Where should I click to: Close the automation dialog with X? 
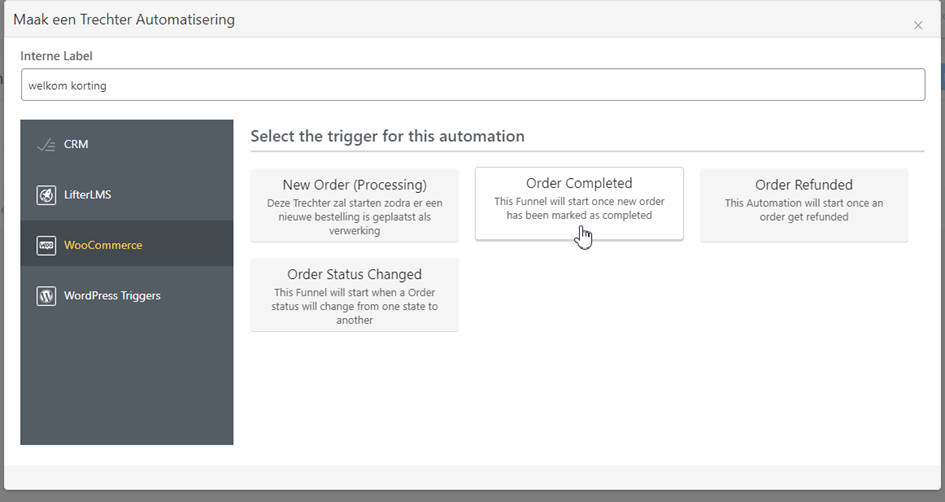tap(918, 25)
